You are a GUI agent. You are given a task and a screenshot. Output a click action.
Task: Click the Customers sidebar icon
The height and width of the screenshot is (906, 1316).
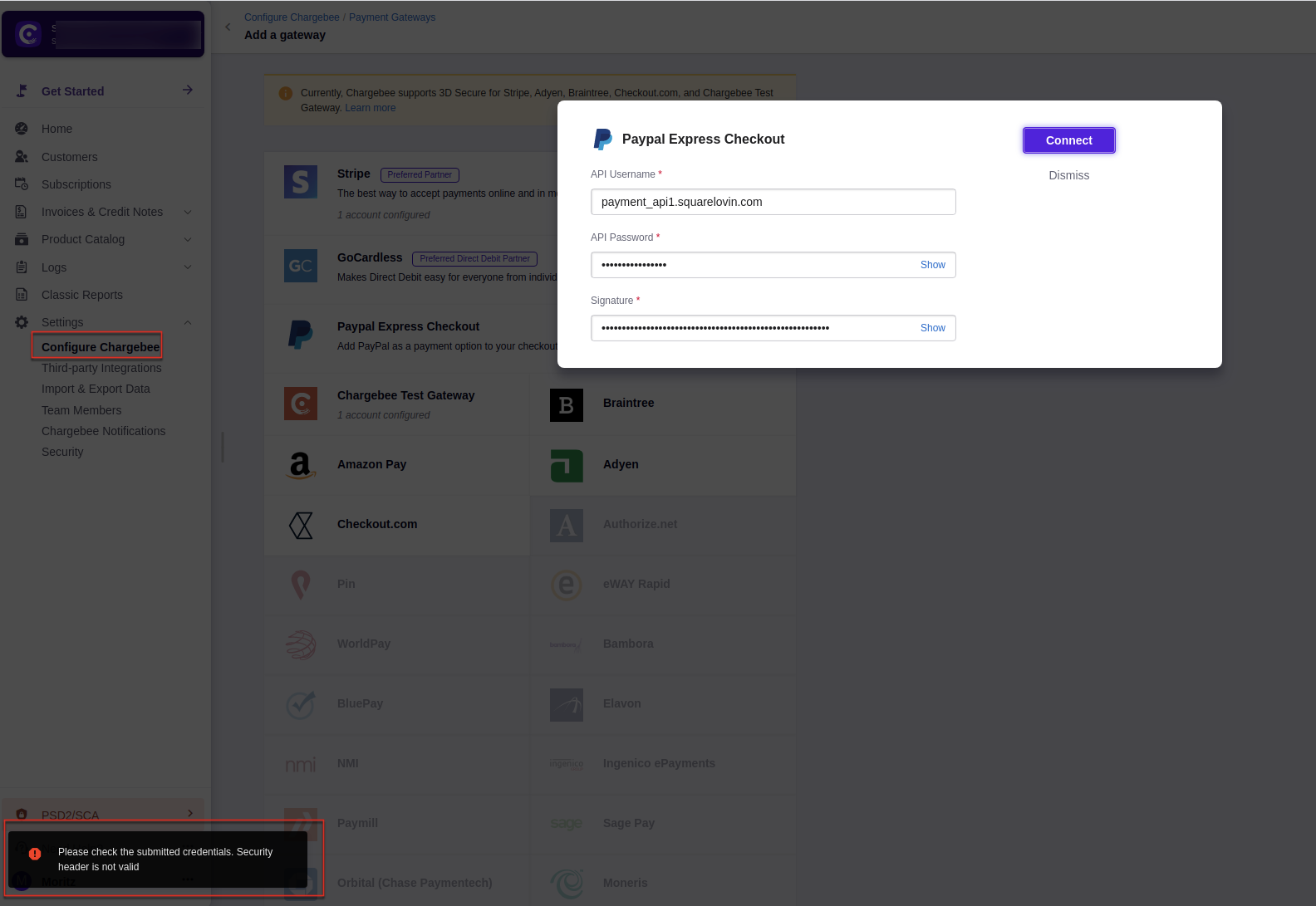click(22, 157)
